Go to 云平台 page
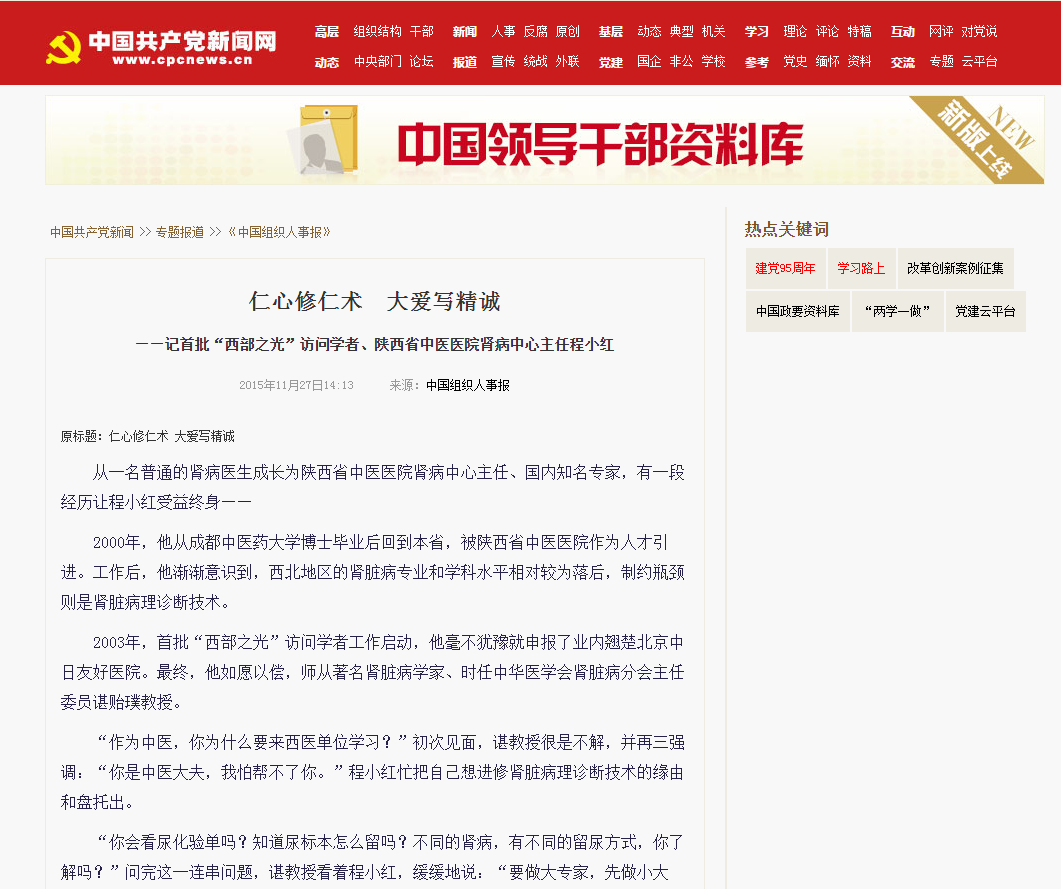 click(980, 62)
